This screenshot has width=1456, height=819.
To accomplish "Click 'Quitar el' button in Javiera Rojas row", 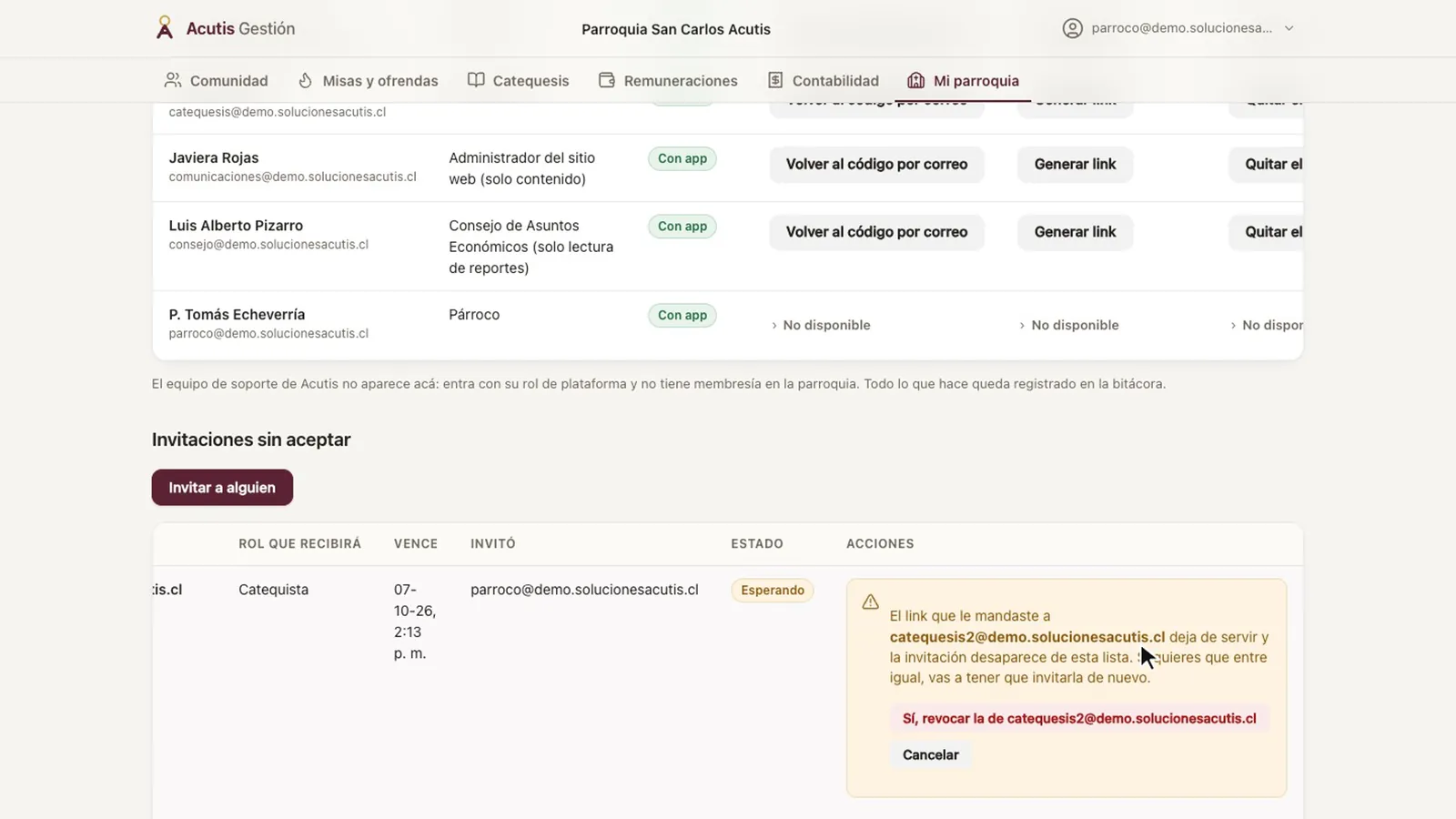I will [1266, 165].
